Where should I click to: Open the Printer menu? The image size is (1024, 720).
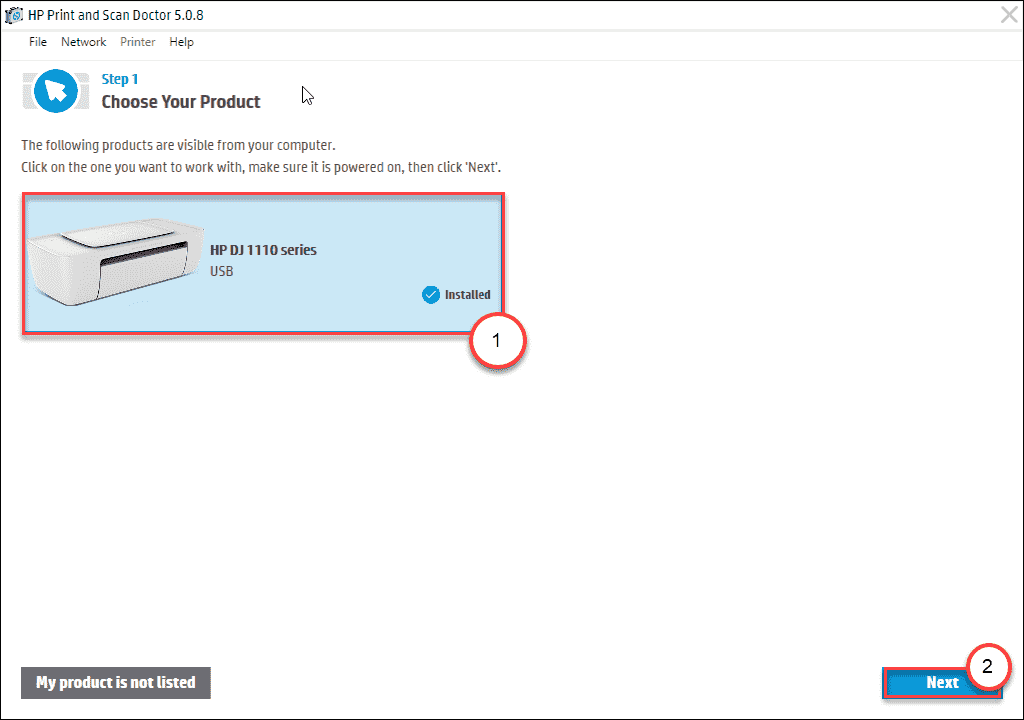(138, 42)
